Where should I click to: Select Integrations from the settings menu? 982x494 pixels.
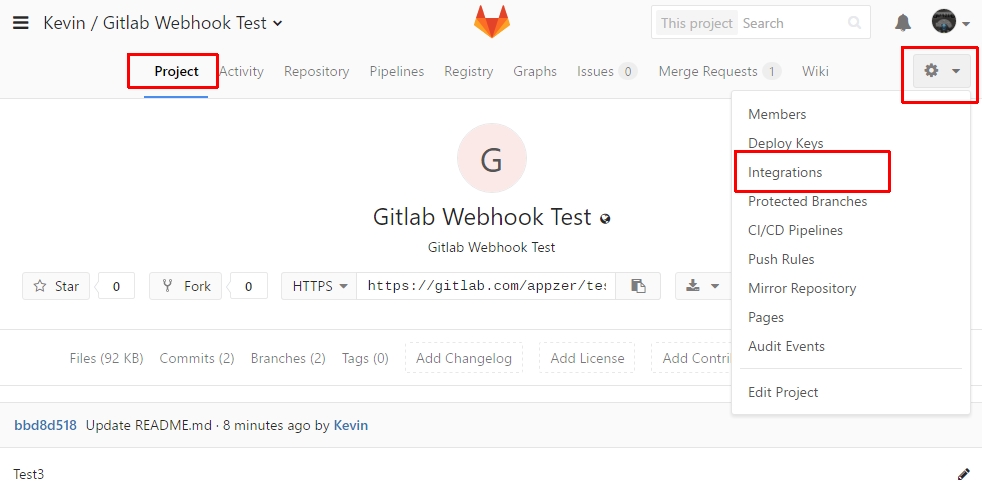tap(785, 172)
